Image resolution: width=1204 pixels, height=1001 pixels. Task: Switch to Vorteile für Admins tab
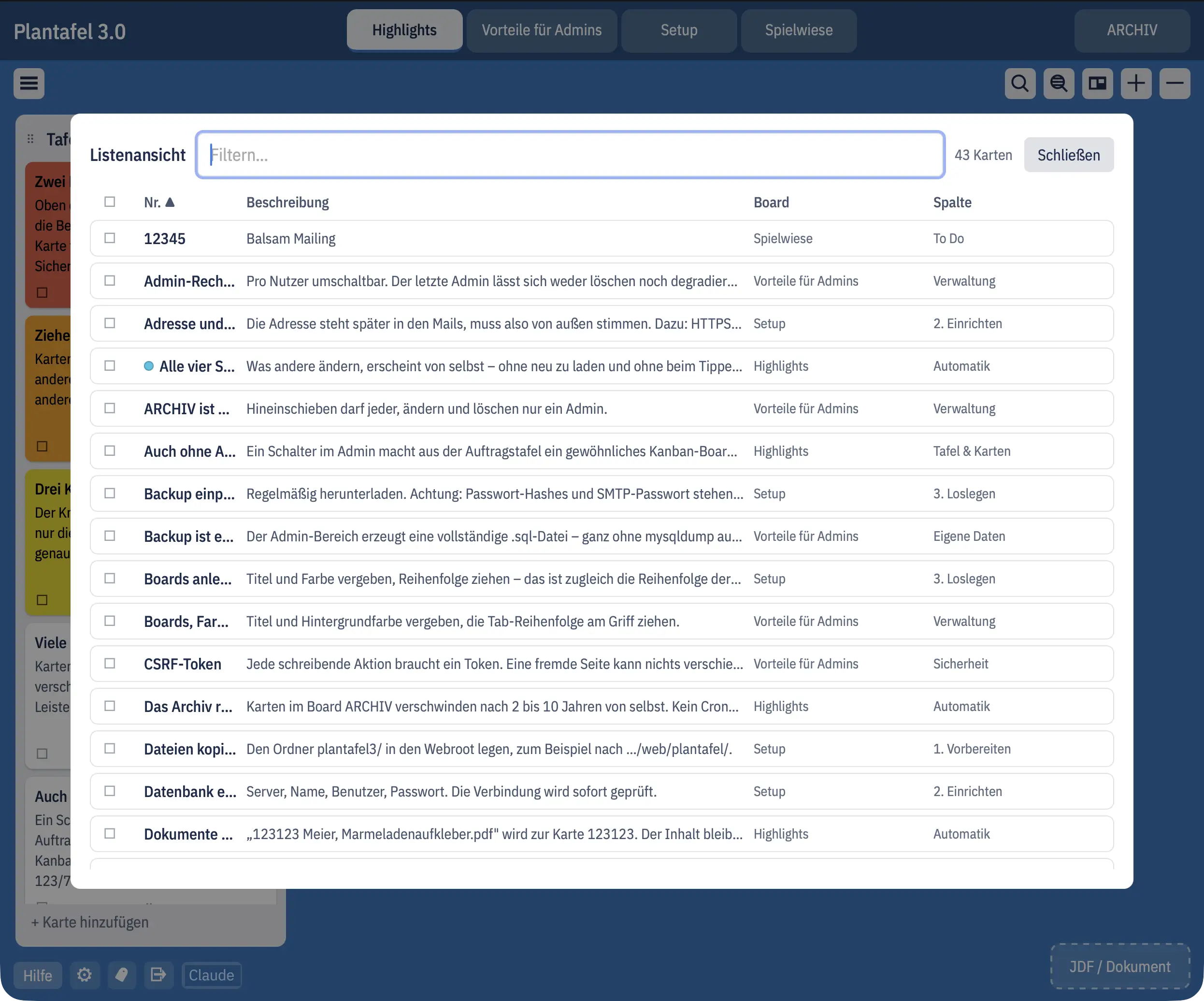coord(541,30)
